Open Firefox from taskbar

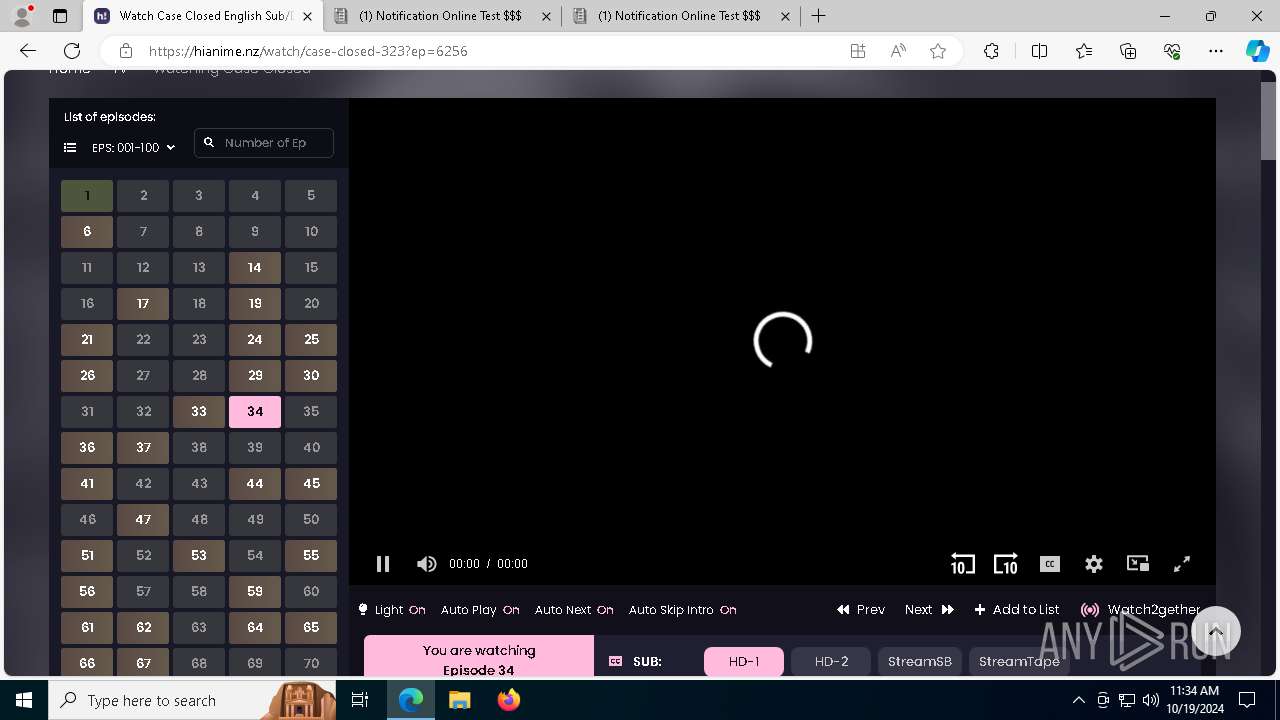(x=509, y=700)
